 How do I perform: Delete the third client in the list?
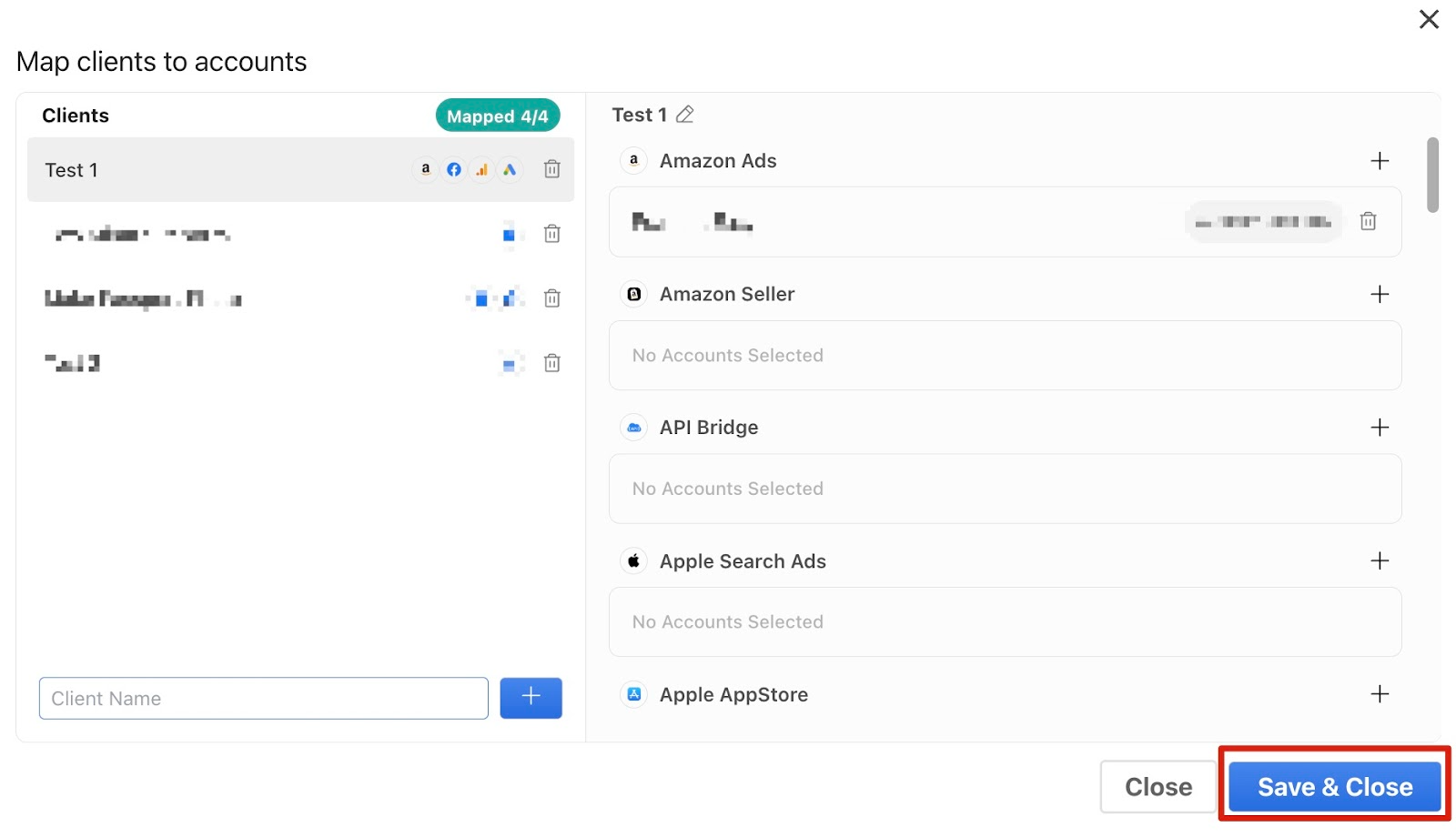pyautogui.click(x=551, y=298)
